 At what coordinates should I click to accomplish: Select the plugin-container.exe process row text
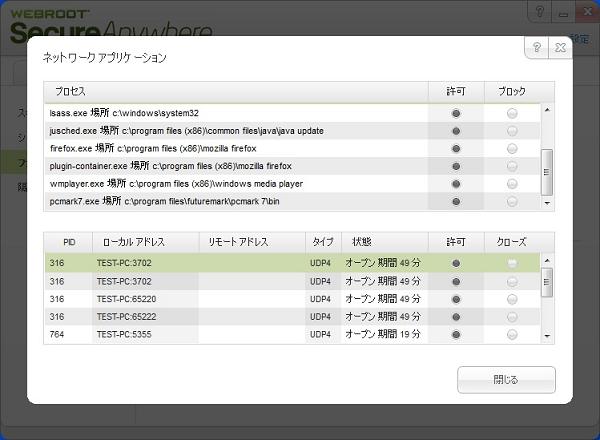coord(171,166)
